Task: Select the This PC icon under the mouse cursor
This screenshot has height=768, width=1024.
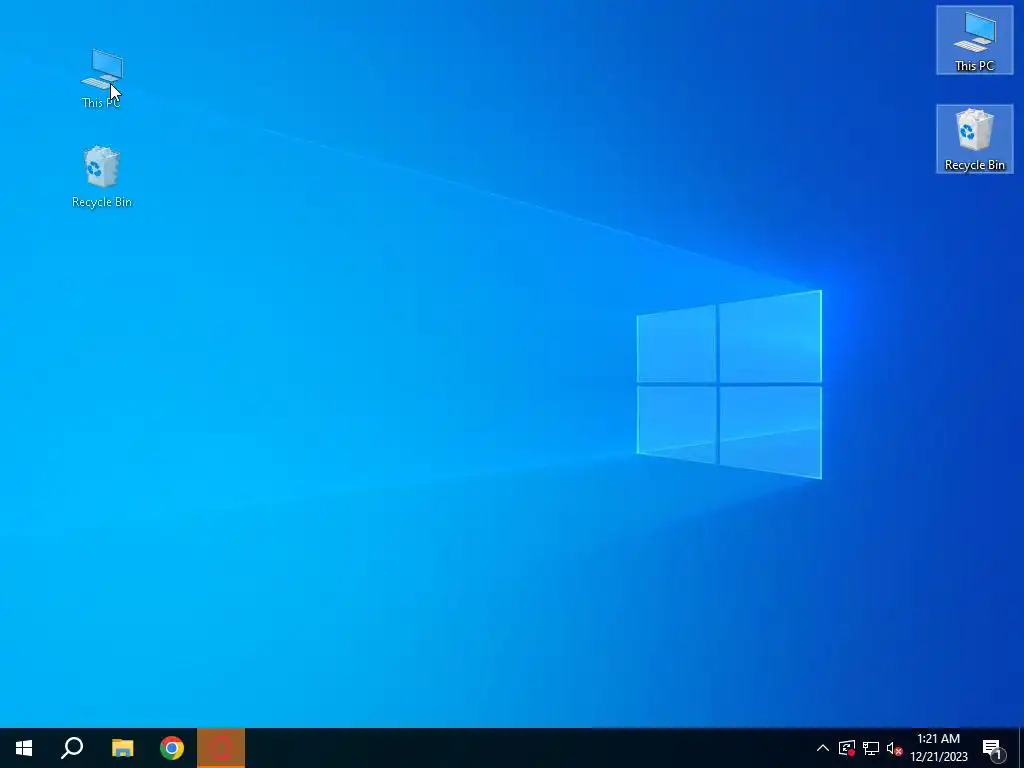Action: click(102, 78)
